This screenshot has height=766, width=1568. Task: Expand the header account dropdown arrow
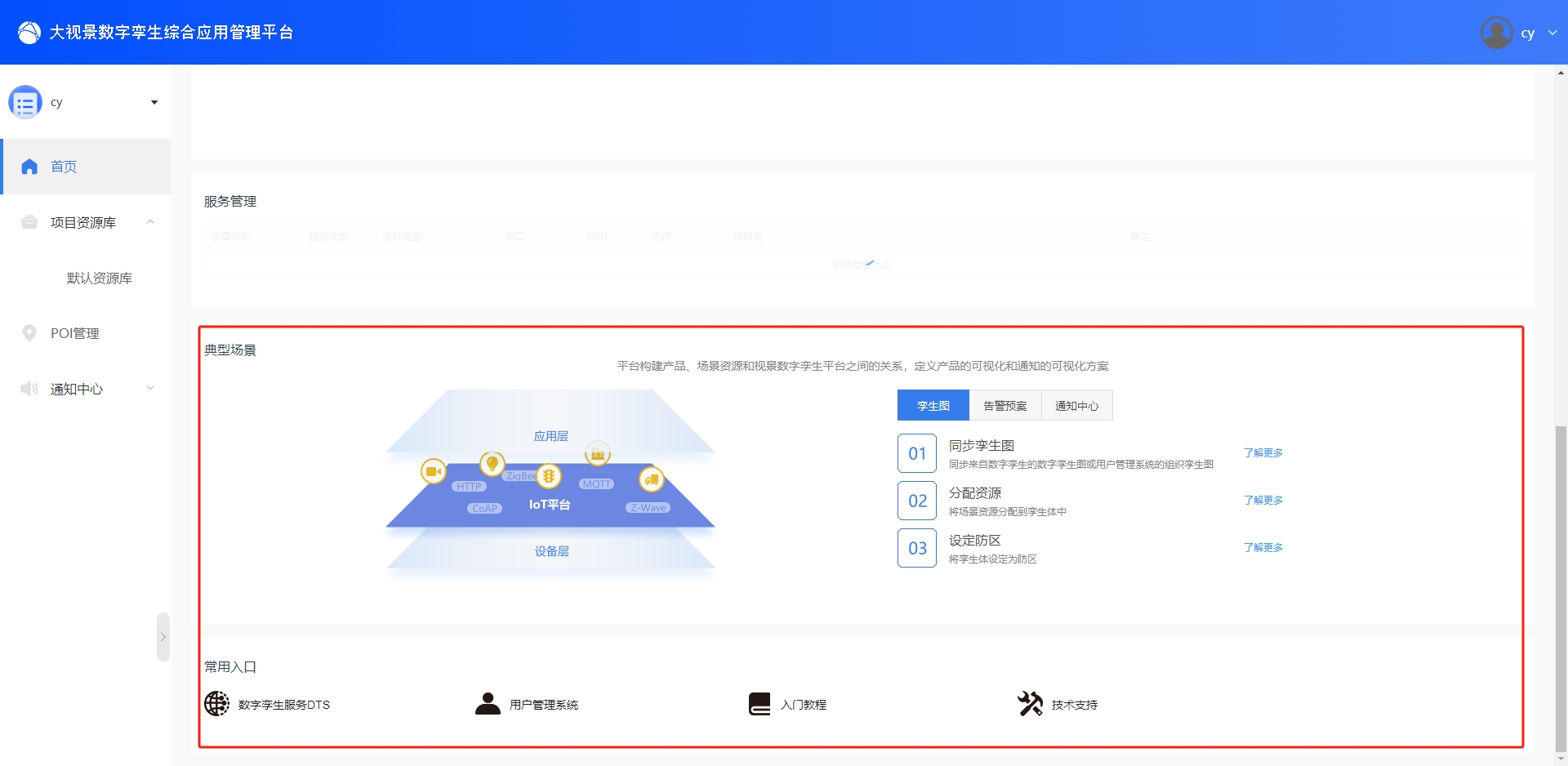point(1552,33)
